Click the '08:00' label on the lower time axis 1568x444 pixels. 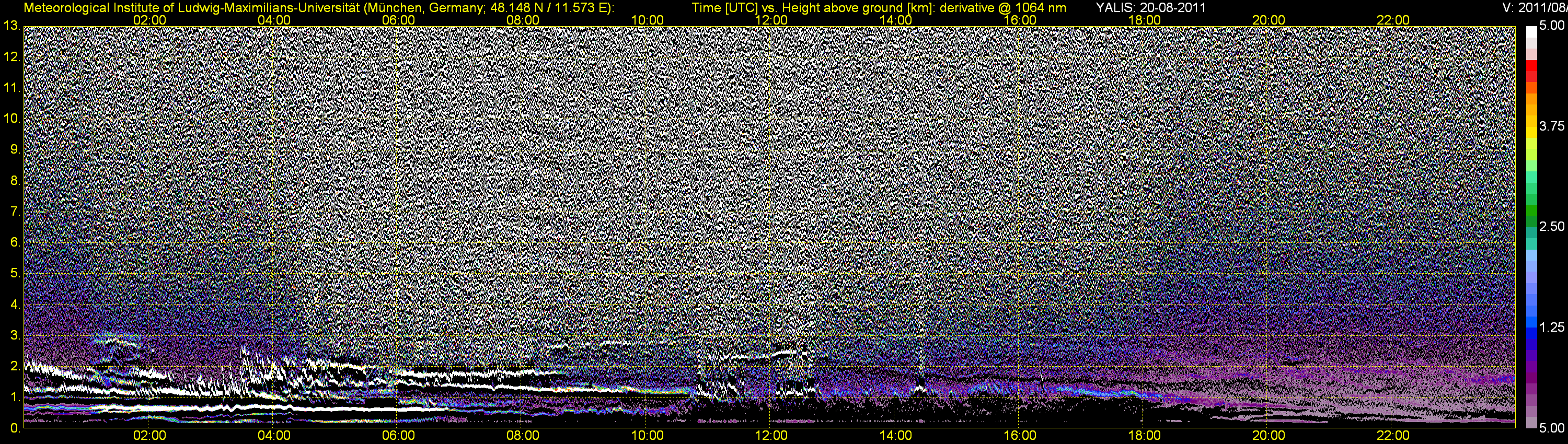point(523,436)
